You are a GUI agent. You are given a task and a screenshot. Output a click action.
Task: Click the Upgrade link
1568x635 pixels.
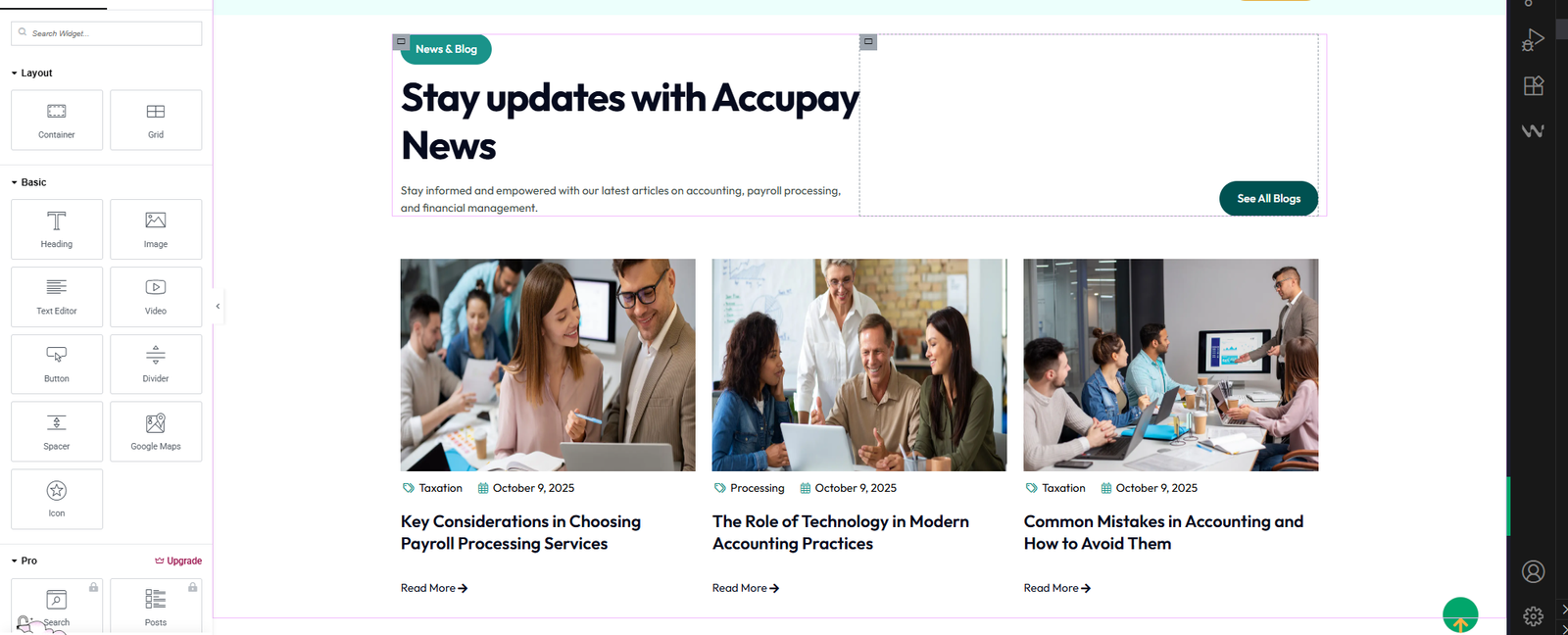coord(178,561)
